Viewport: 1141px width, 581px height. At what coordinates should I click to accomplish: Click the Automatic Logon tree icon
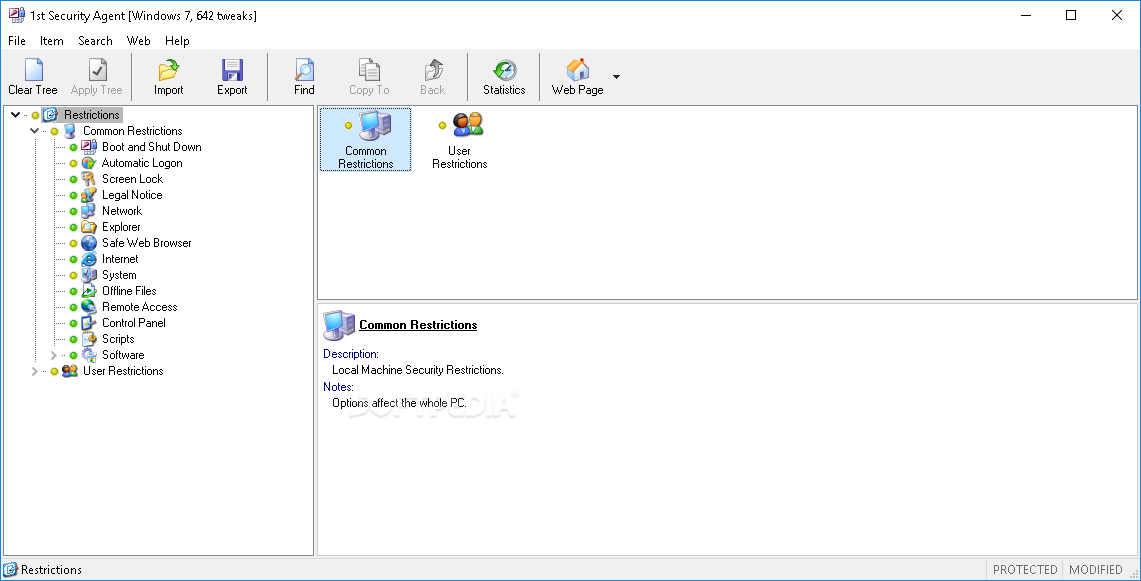tap(89, 163)
